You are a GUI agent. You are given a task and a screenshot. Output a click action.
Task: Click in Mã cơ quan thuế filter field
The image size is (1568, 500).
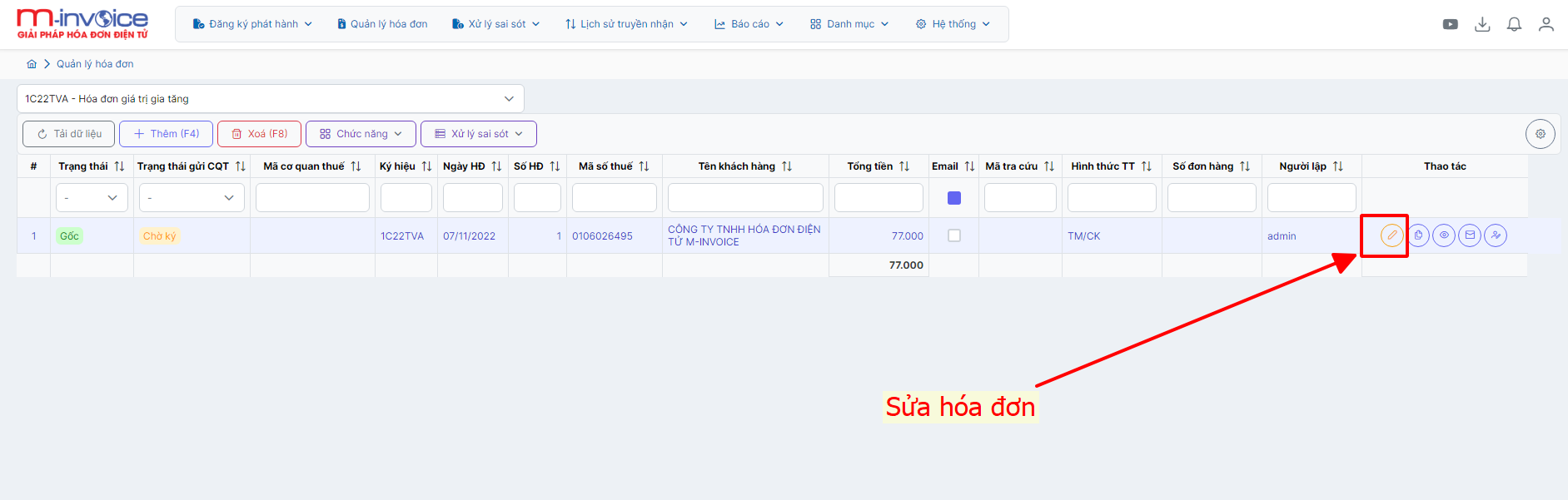pos(312,198)
